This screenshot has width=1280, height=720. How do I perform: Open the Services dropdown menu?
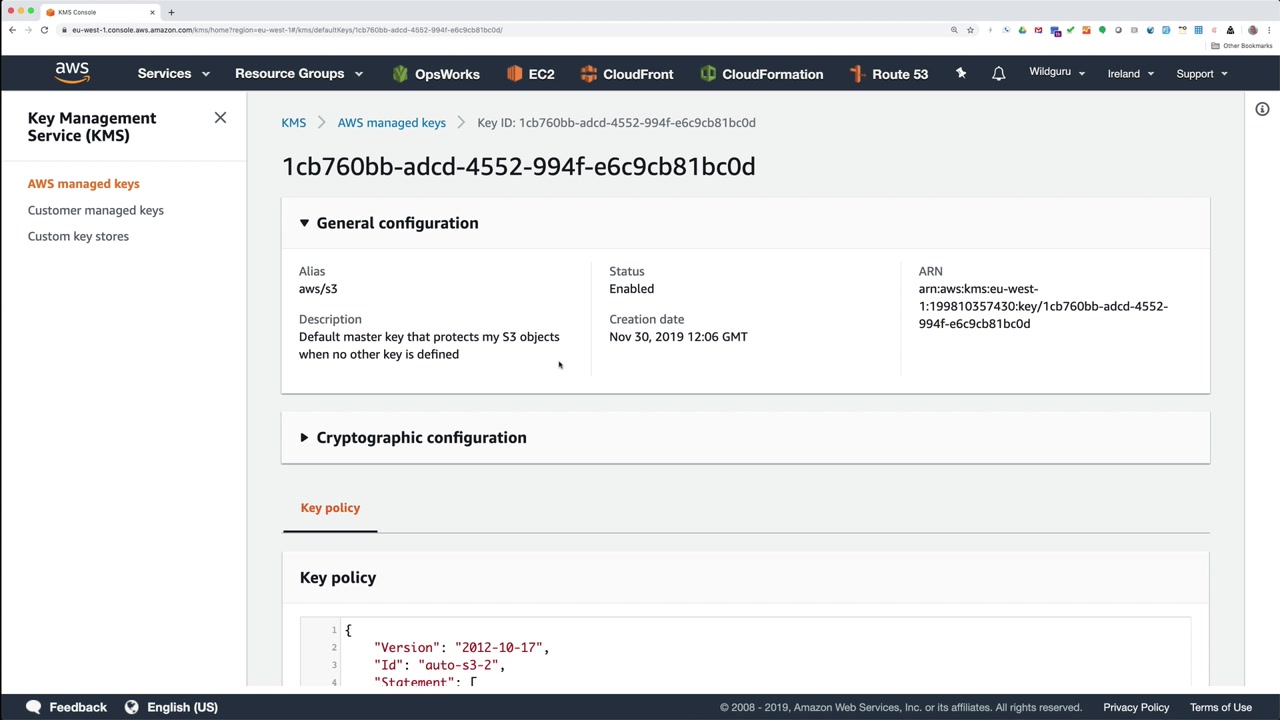[x=173, y=74]
